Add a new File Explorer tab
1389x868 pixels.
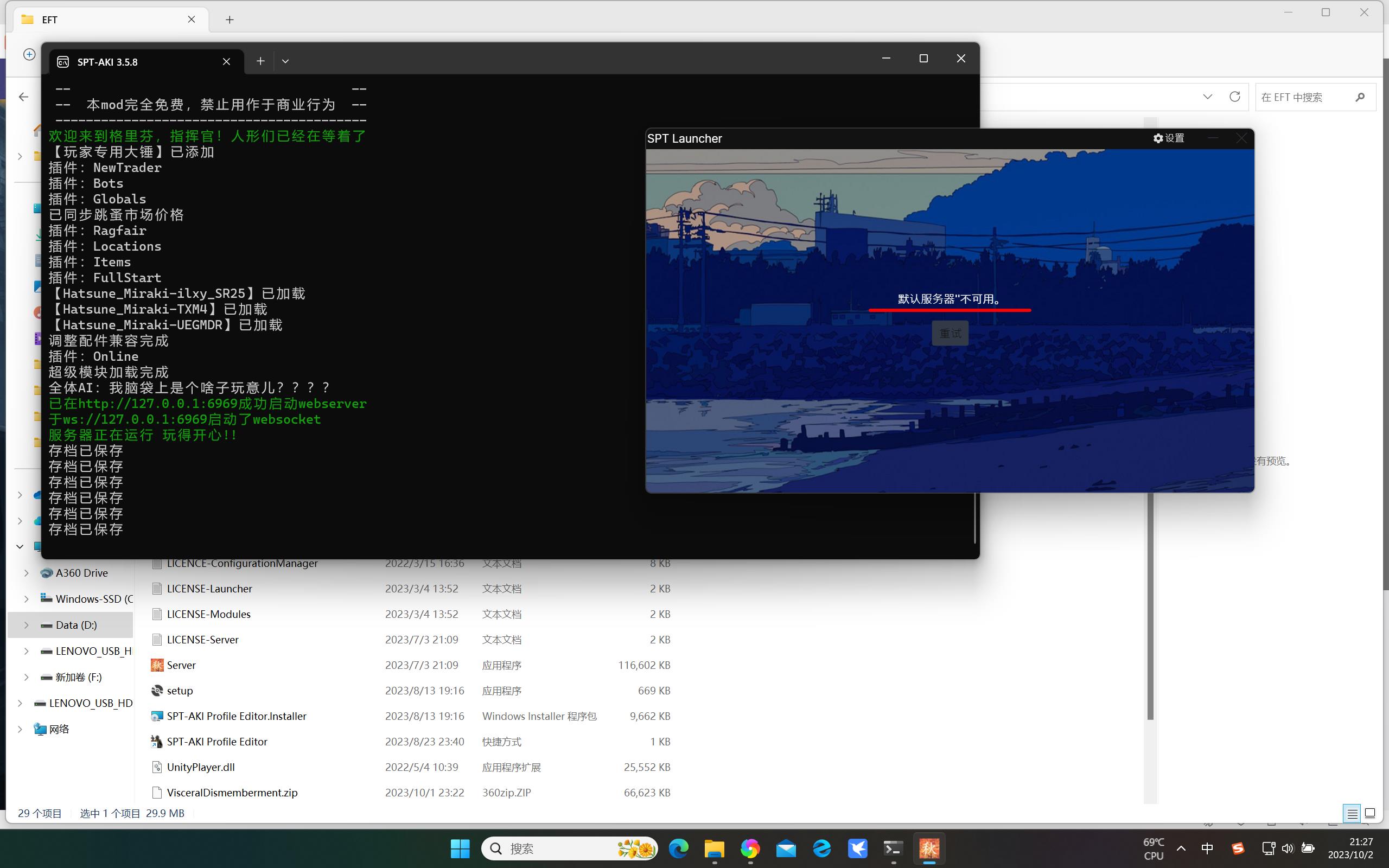(x=230, y=20)
